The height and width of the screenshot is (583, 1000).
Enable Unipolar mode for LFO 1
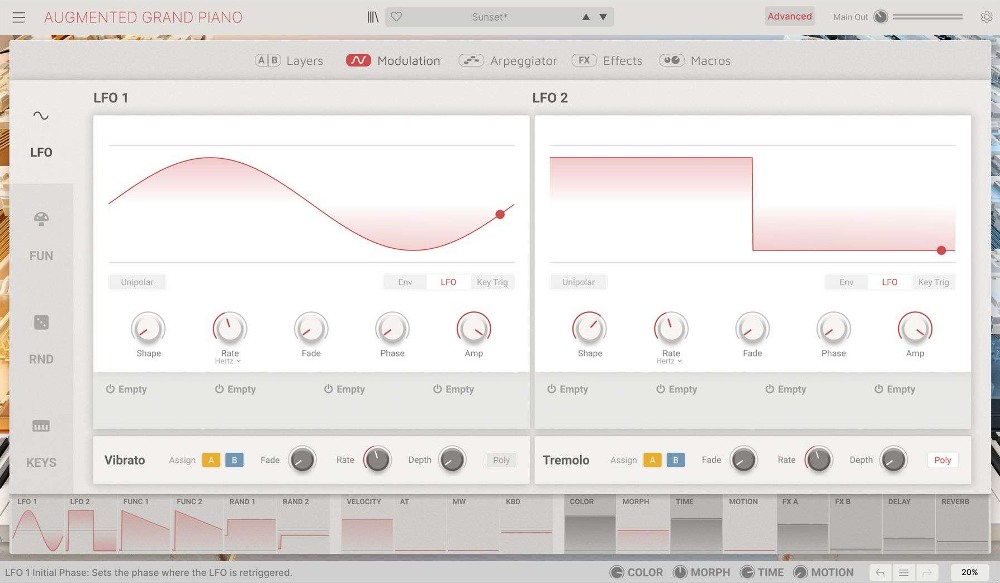pos(137,282)
